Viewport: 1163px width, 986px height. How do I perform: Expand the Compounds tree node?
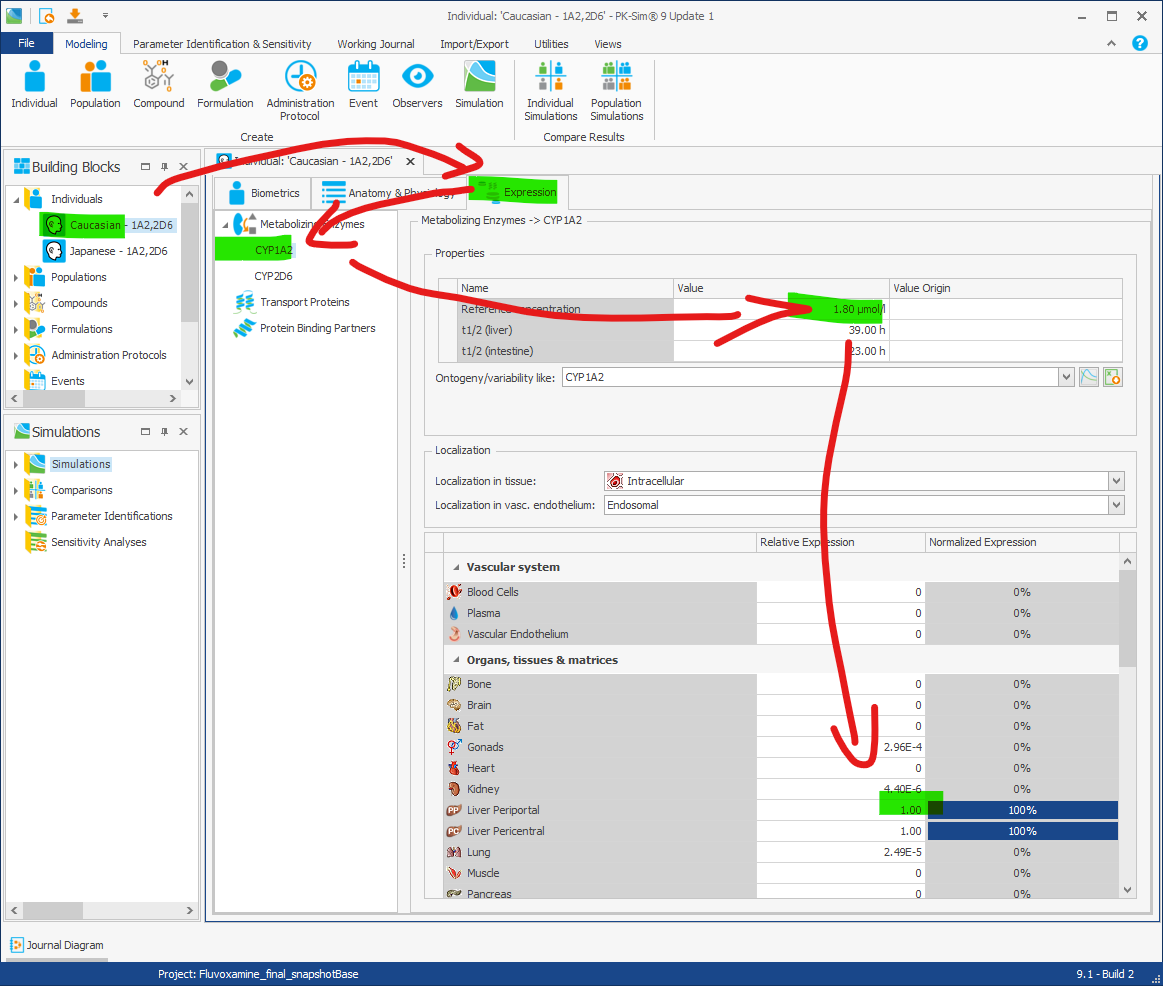16,303
